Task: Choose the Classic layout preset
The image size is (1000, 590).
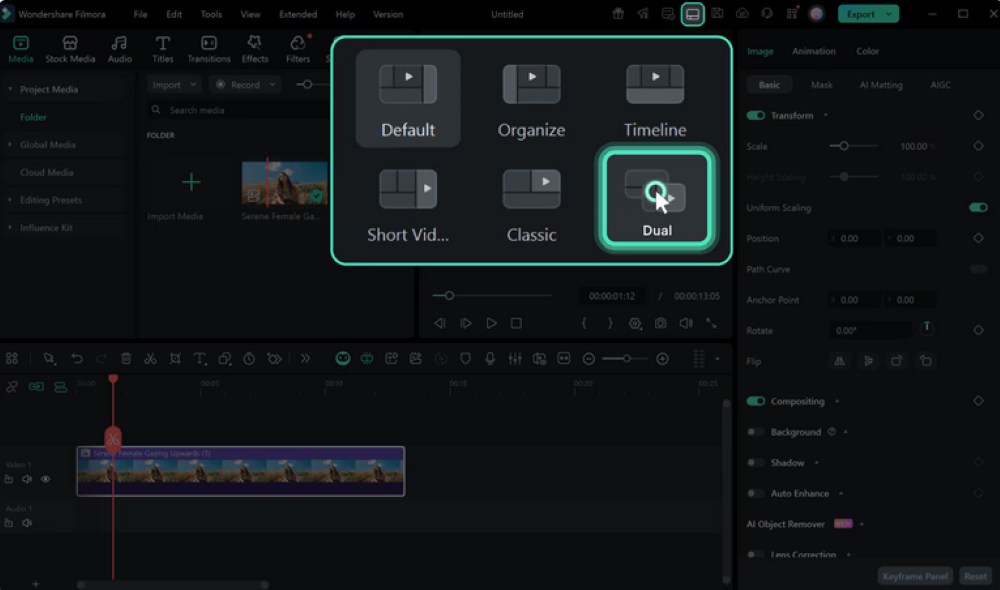Action: point(531,205)
